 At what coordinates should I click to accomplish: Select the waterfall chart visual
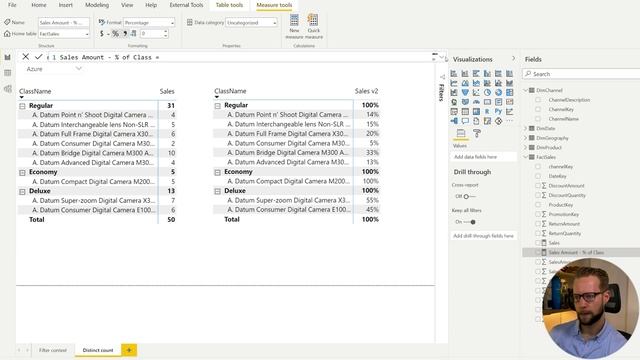click(x=454, y=92)
